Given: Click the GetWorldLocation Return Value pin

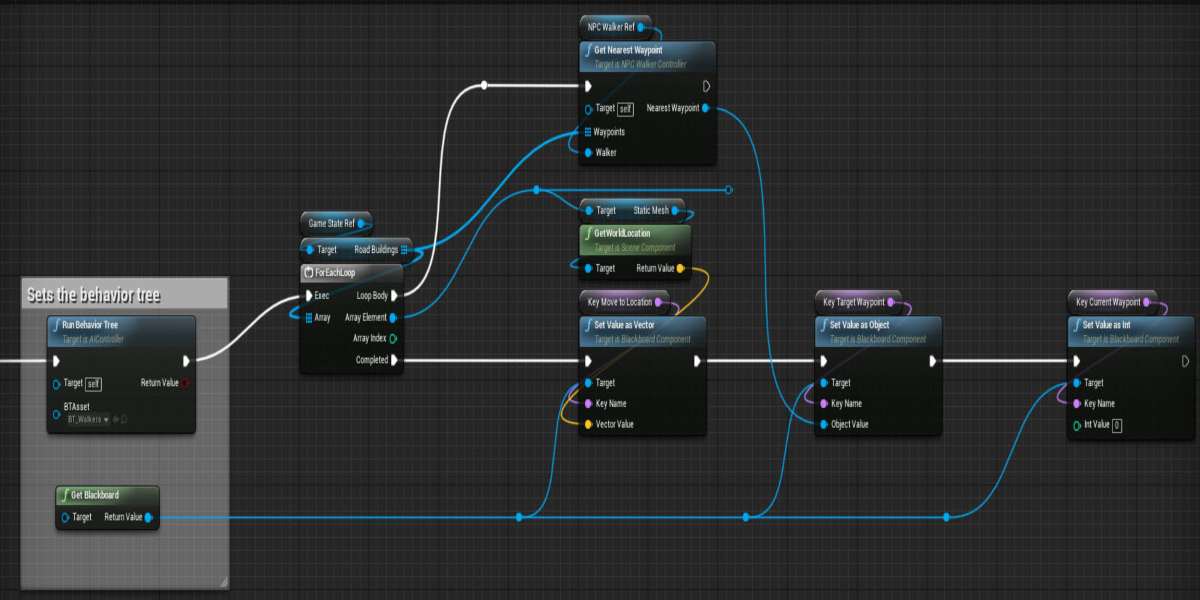Looking at the screenshot, I should (x=681, y=269).
